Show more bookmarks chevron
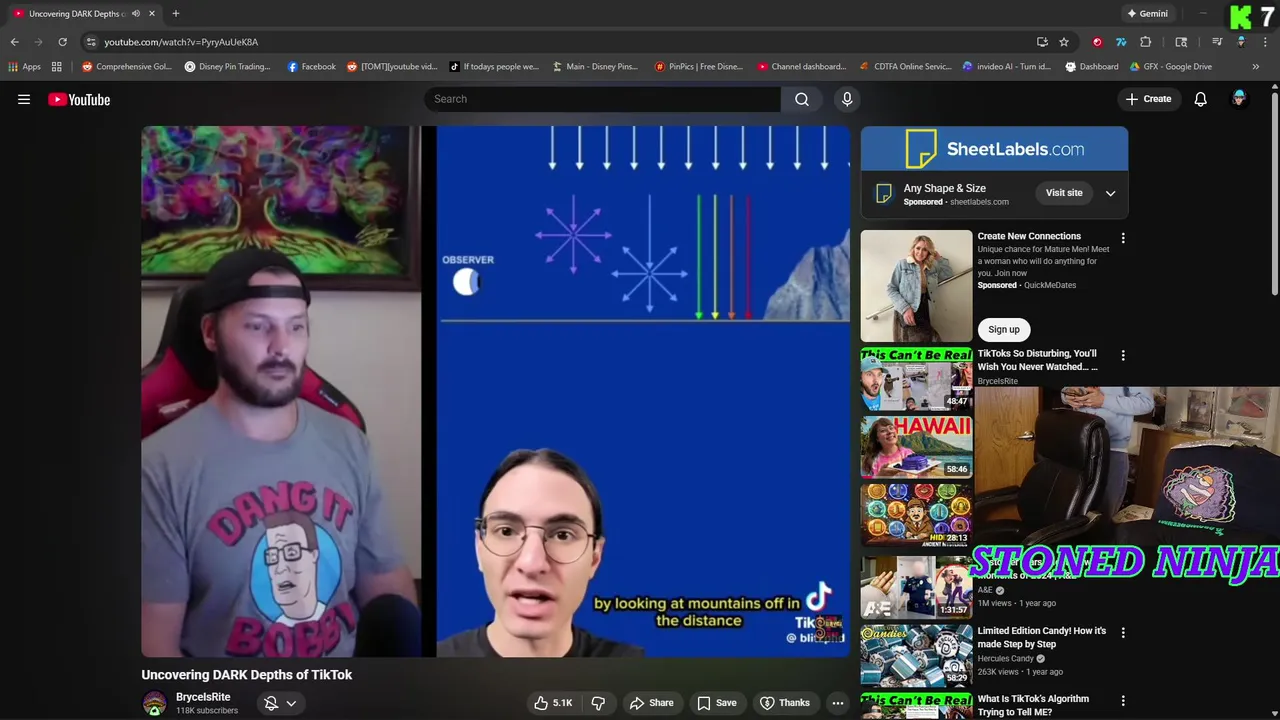Screen dimensions: 1280x720 click(1255, 67)
